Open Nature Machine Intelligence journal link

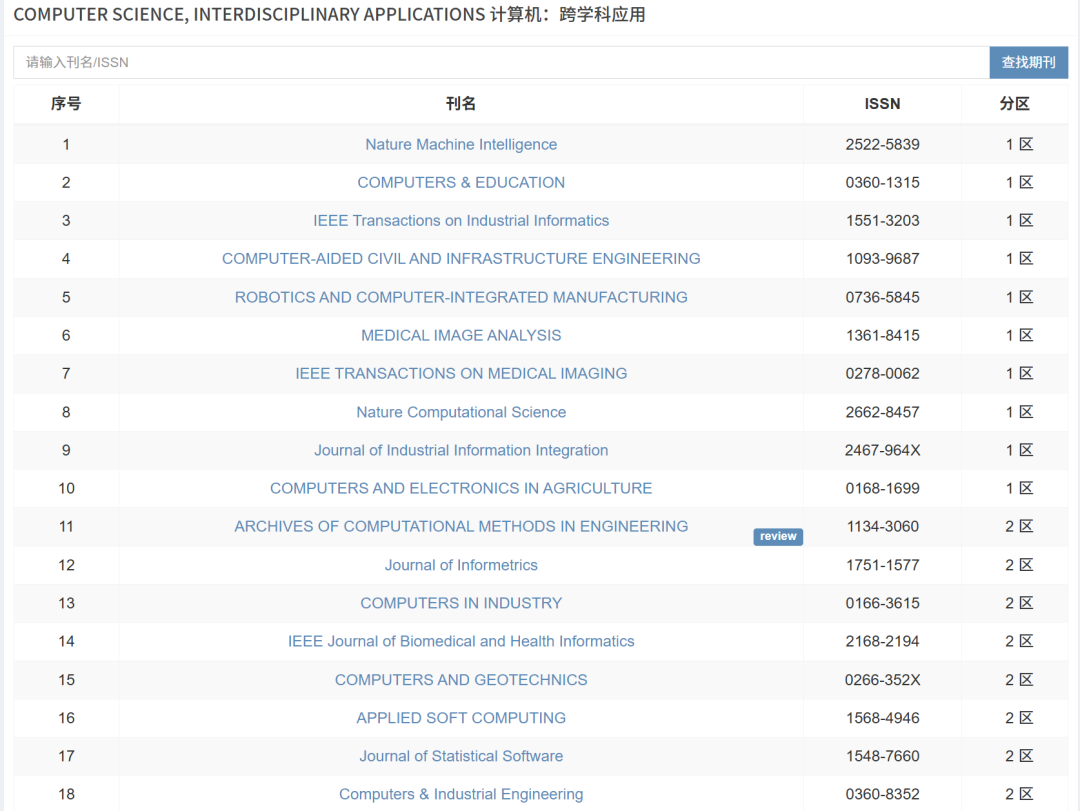click(x=461, y=145)
